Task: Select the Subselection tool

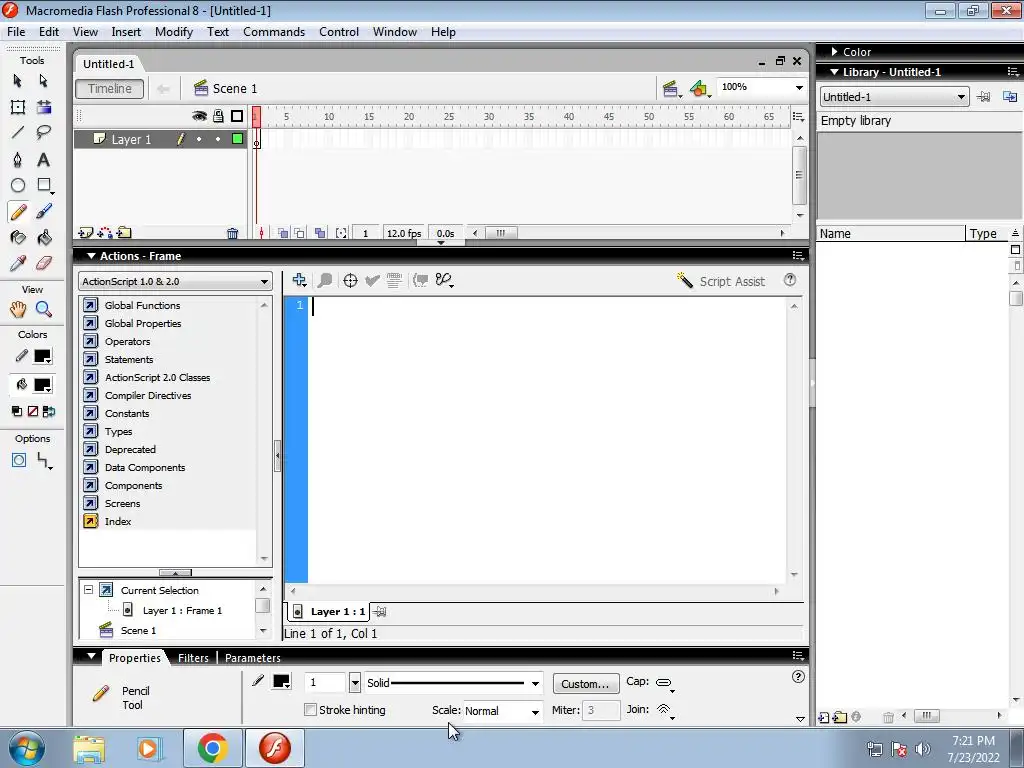Action: tap(43, 80)
